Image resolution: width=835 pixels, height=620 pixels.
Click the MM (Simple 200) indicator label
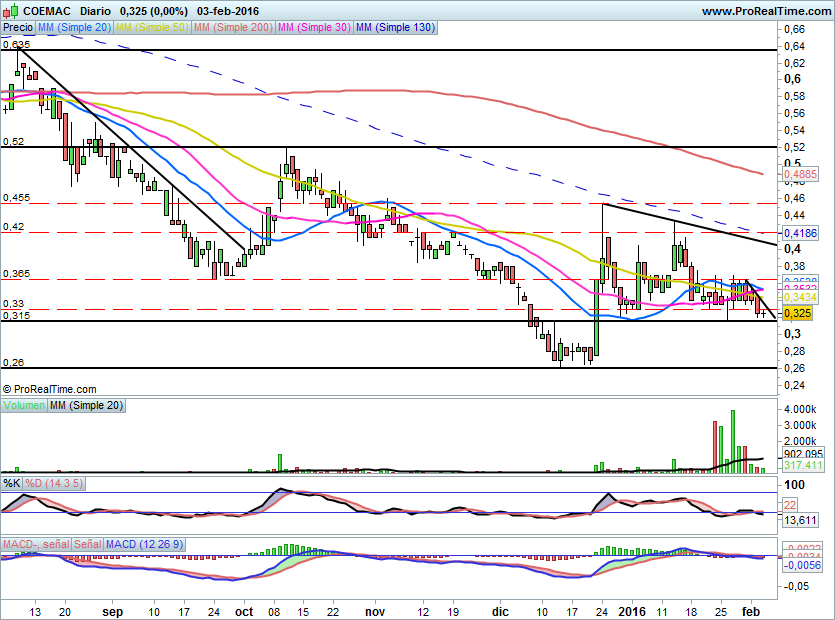[234, 28]
